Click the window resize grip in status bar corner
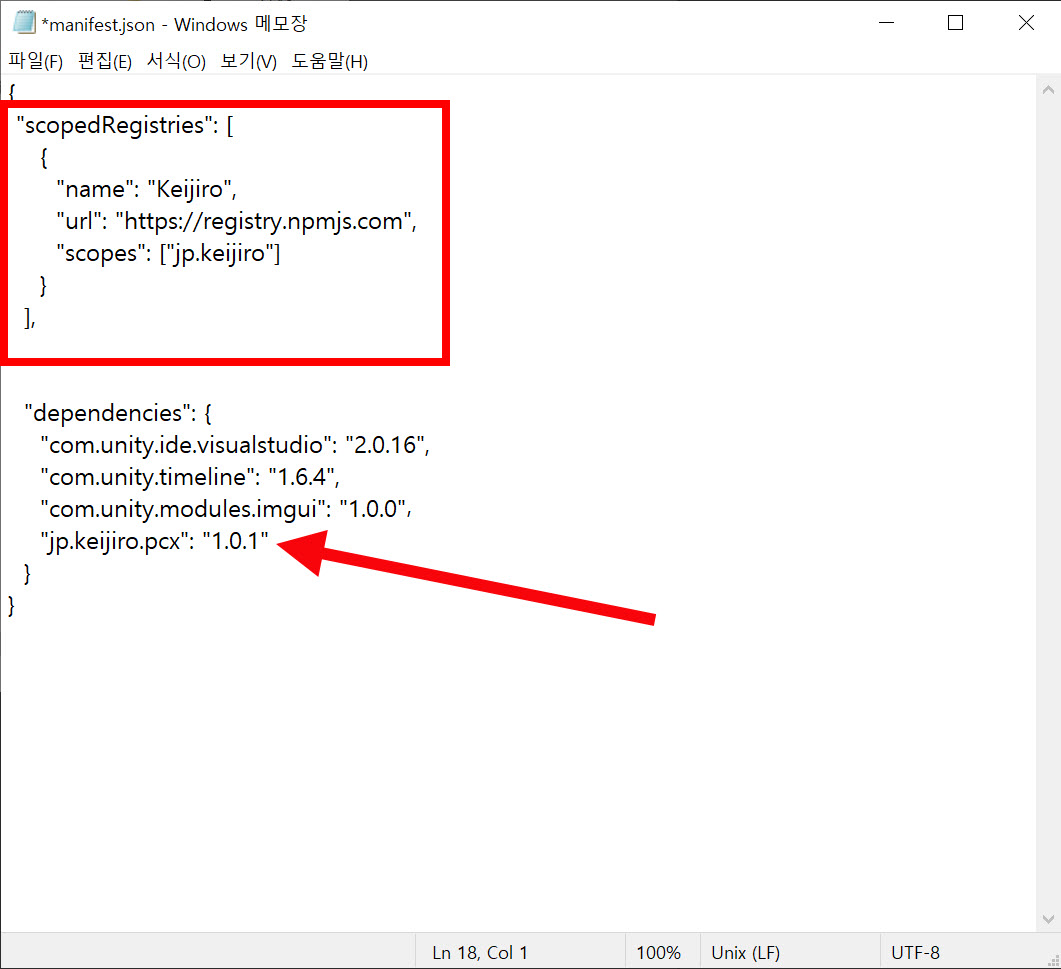 (x=1053, y=961)
